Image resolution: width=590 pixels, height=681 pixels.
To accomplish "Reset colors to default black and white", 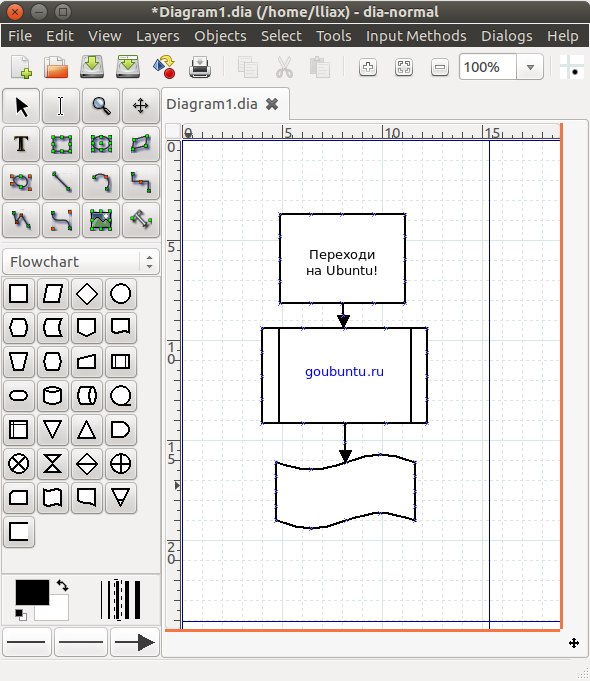I will point(20,615).
